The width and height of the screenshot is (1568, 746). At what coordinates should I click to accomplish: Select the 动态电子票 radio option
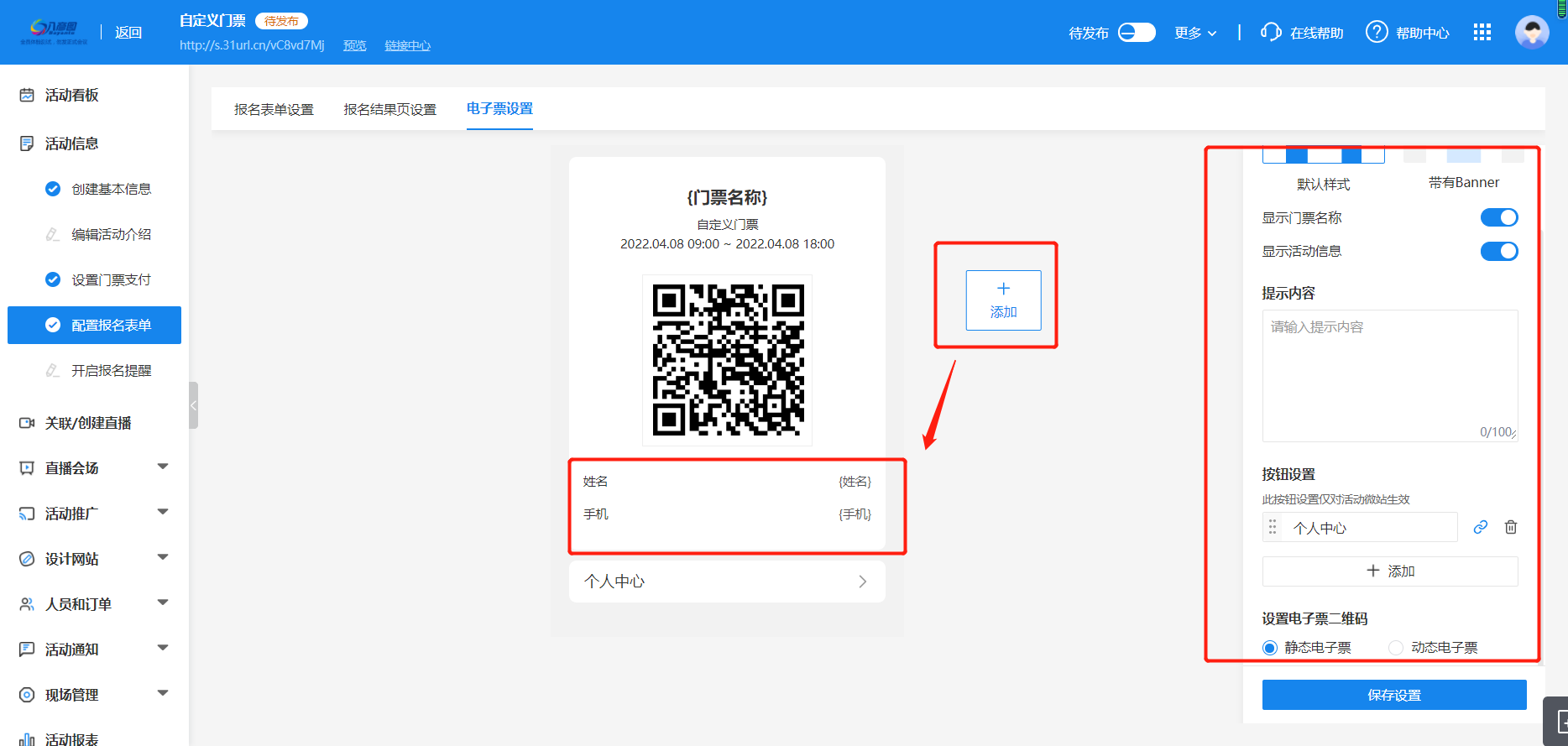tap(1396, 648)
